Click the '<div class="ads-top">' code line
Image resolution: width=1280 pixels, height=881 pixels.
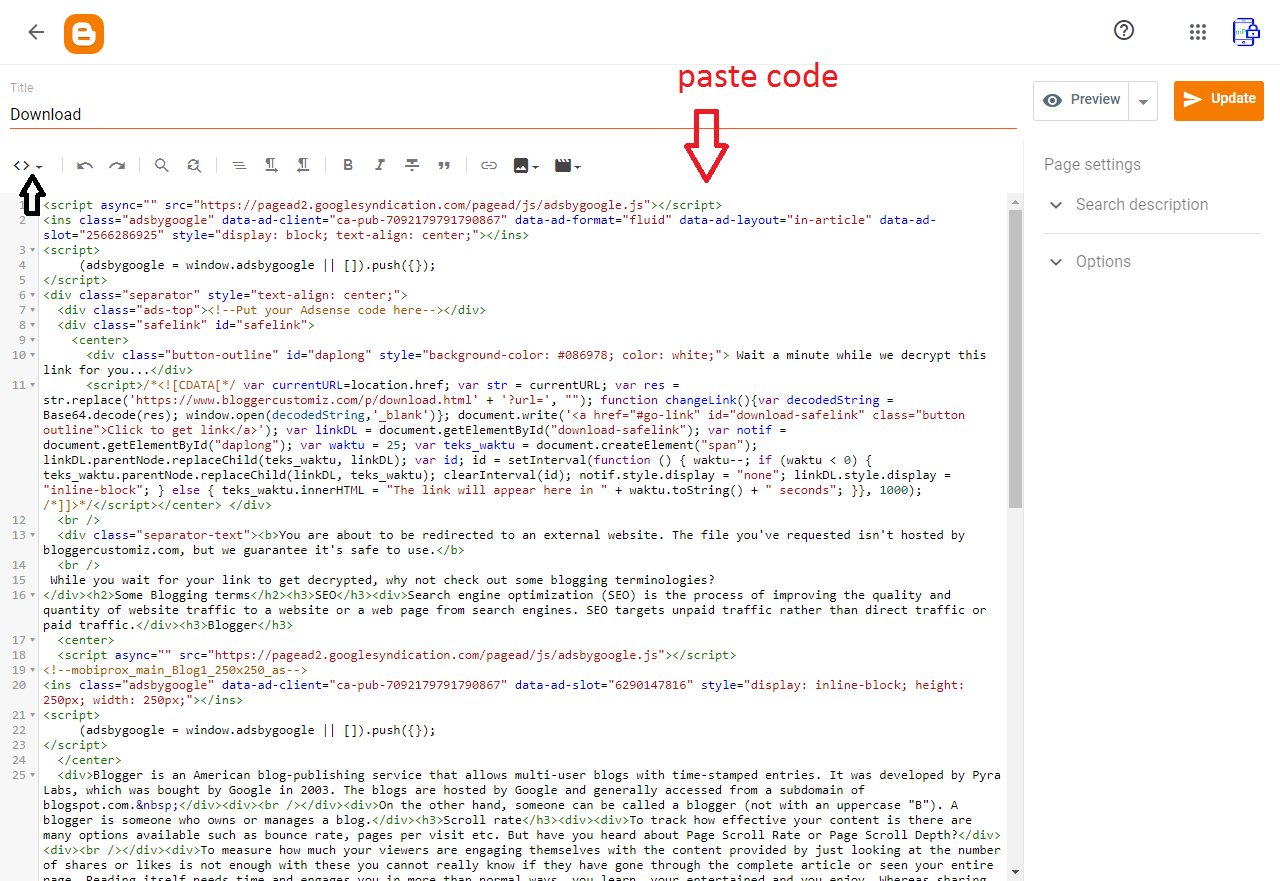tap(272, 310)
